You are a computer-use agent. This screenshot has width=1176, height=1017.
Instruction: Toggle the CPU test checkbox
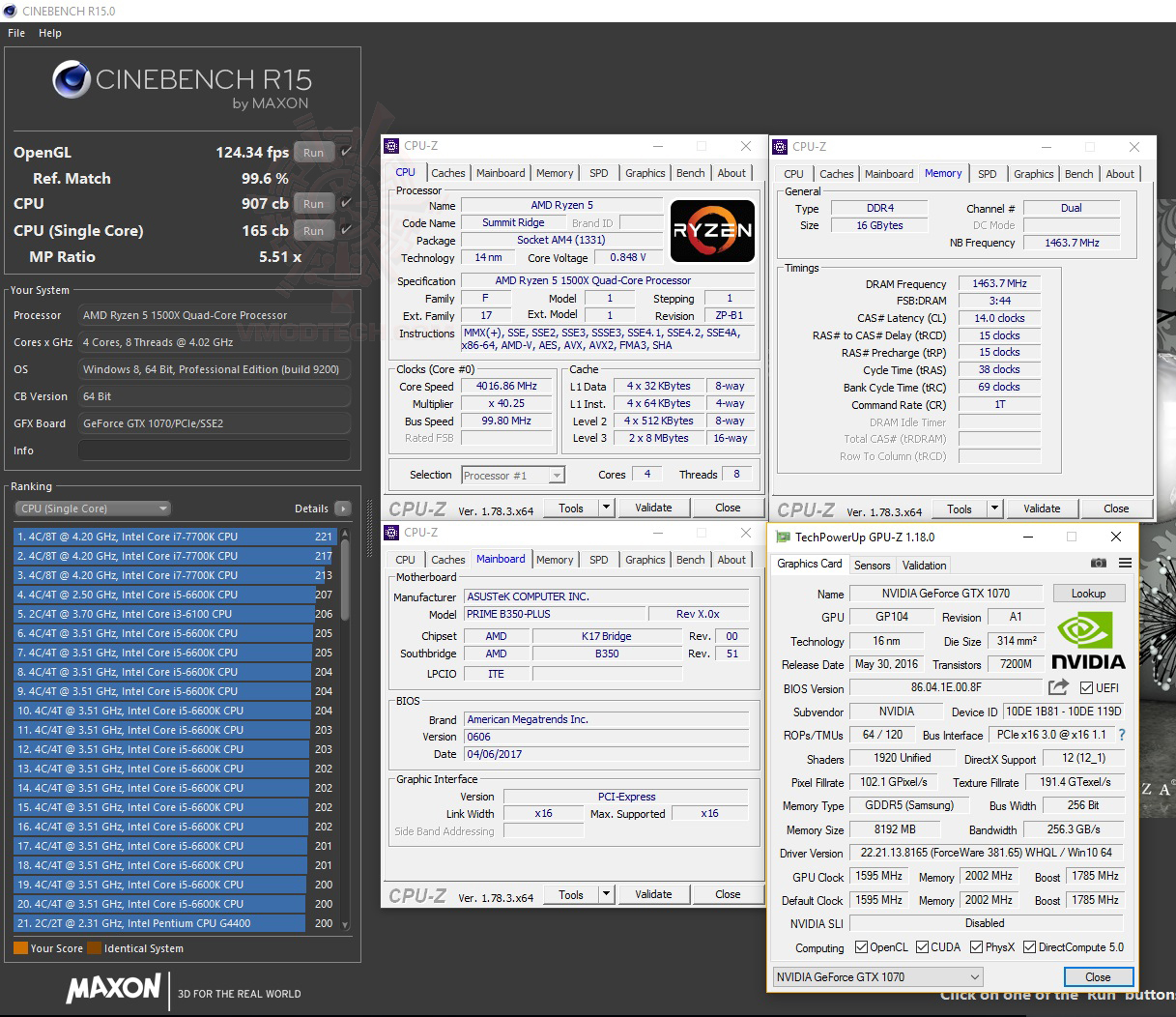pyautogui.click(x=347, y=203)
